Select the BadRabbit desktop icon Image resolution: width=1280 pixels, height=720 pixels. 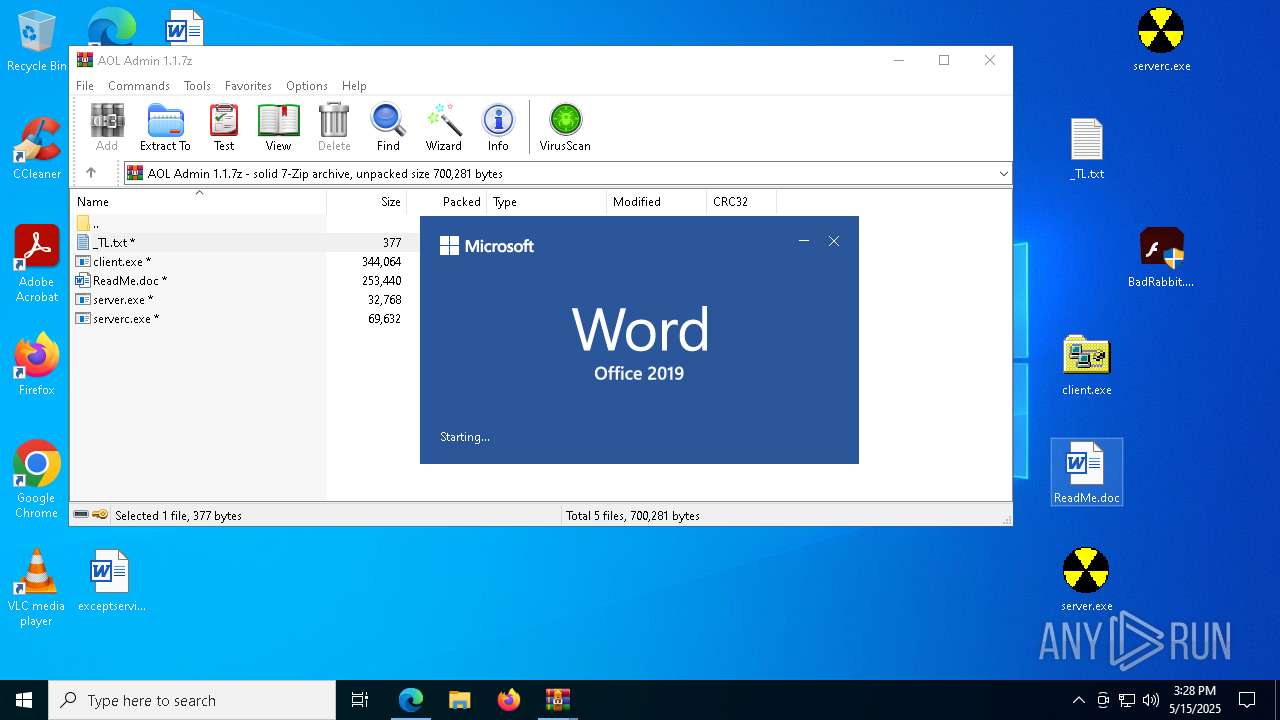point(1161,258)
